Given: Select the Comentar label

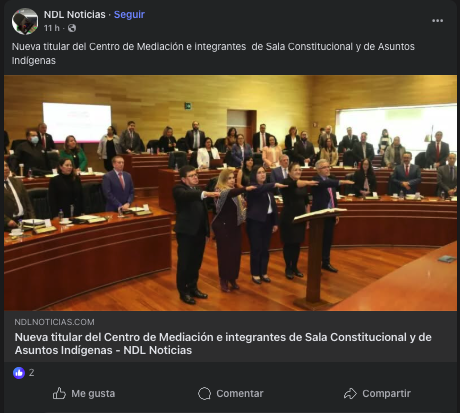Looking at the screenshot, I should pos(240,394).
